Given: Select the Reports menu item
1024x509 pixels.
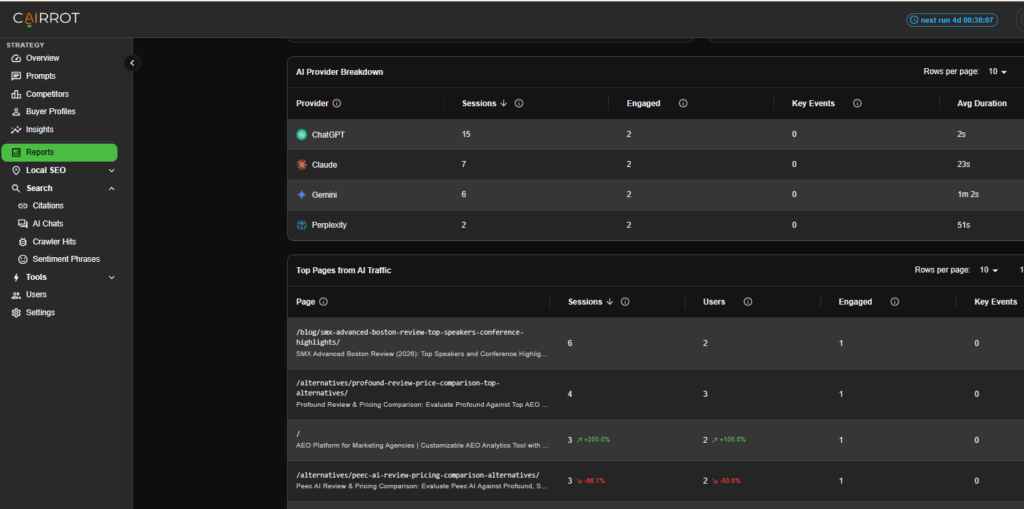Looking at the screenshot, I should [59, 152].
